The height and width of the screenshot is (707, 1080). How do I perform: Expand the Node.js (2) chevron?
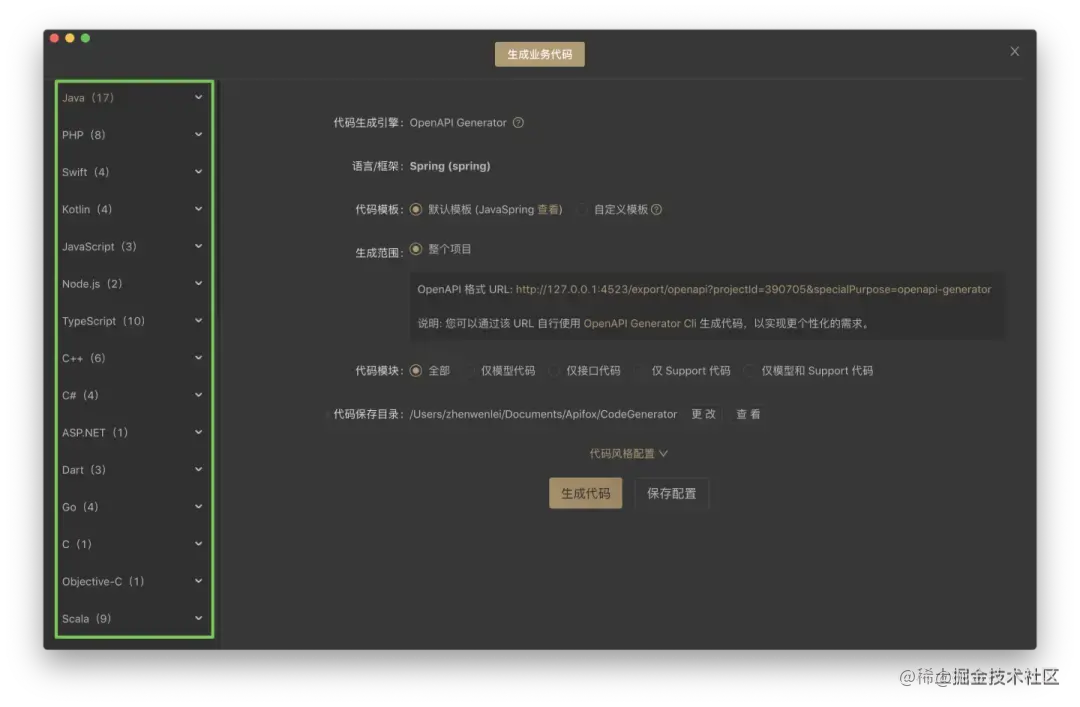point(198,283)
